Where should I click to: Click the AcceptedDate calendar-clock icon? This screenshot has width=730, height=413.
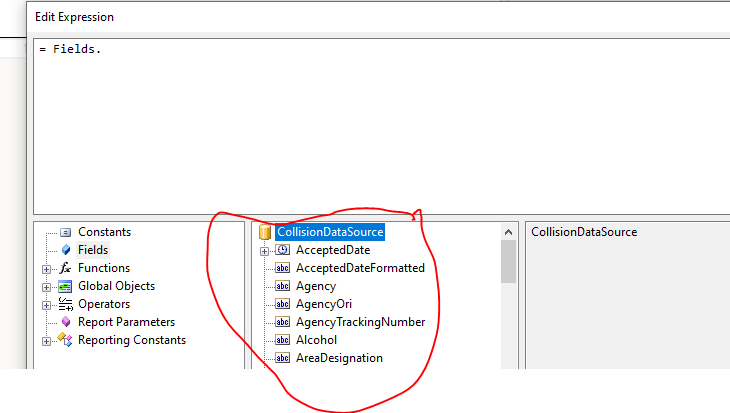click(283, 250)
